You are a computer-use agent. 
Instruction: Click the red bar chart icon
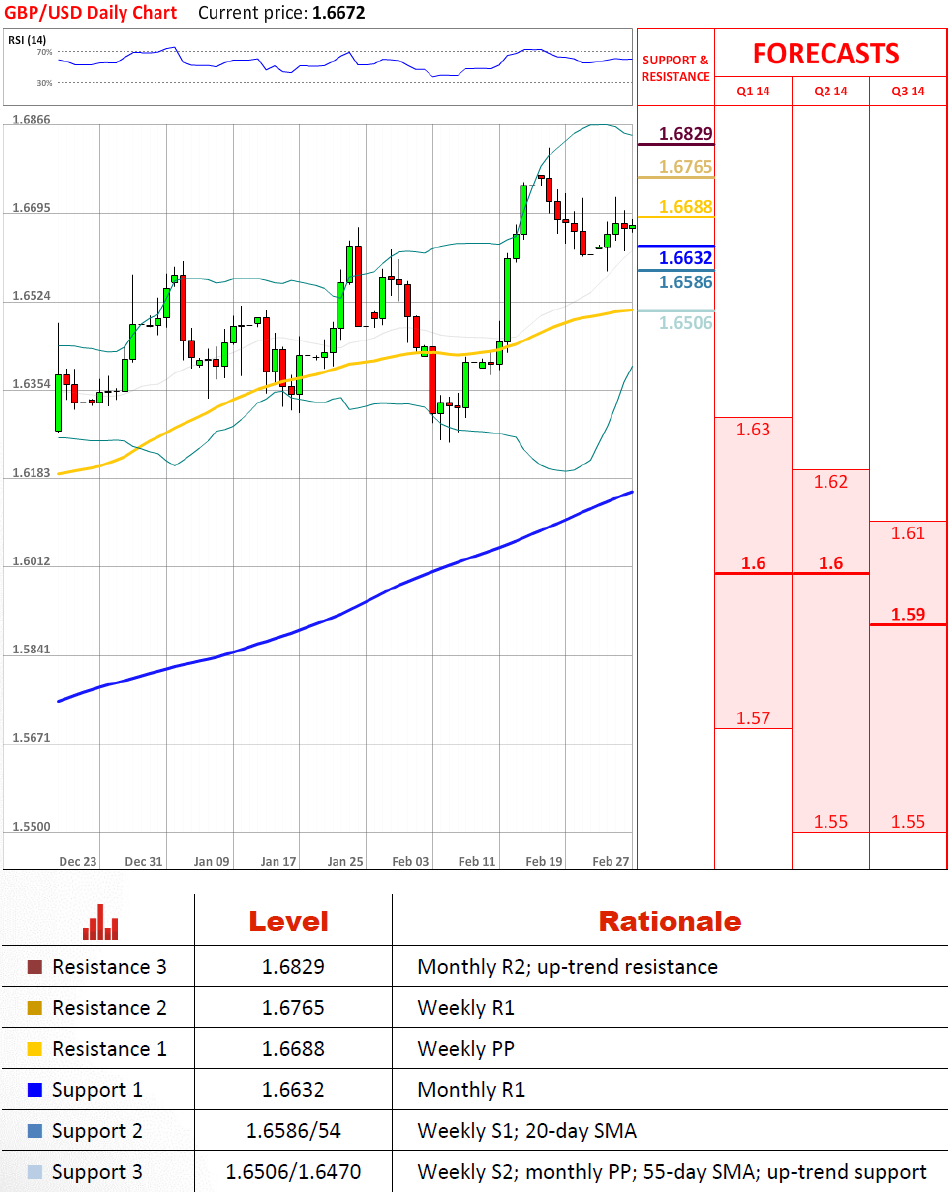tap(100, 922)
